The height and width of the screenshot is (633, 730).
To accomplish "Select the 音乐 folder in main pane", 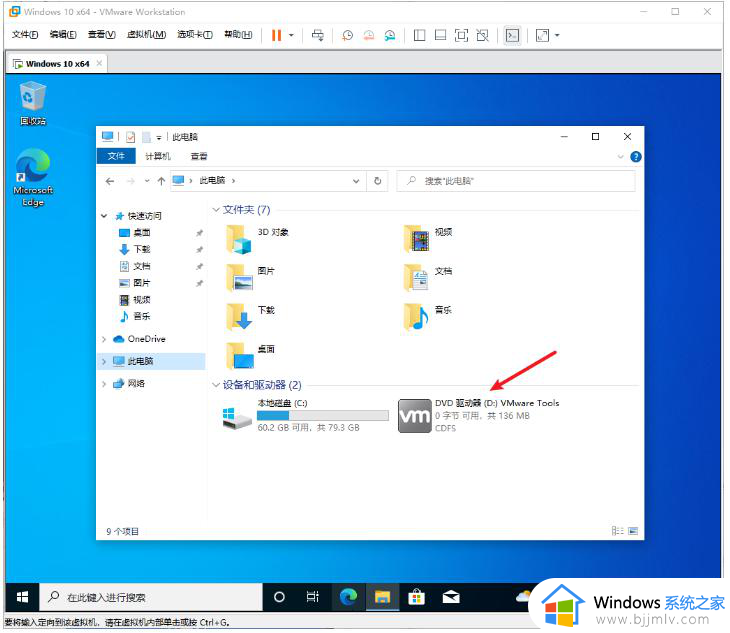I will (x=428, y=316).
